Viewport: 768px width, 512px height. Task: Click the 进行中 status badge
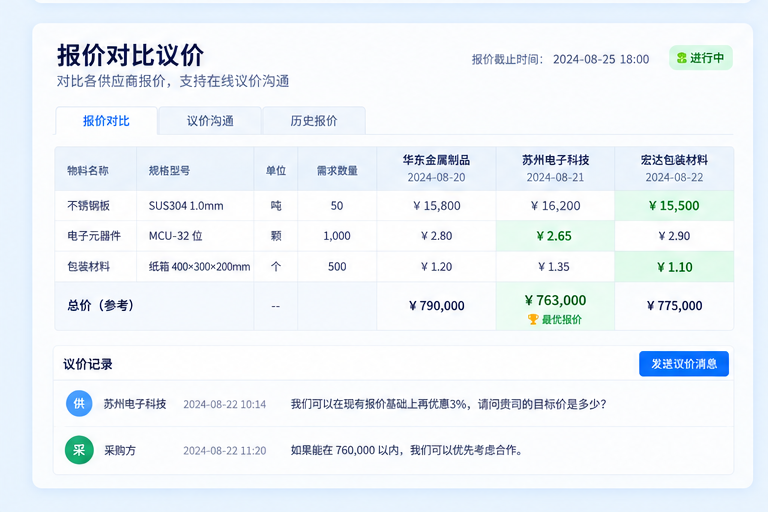[x=700, y=58]
